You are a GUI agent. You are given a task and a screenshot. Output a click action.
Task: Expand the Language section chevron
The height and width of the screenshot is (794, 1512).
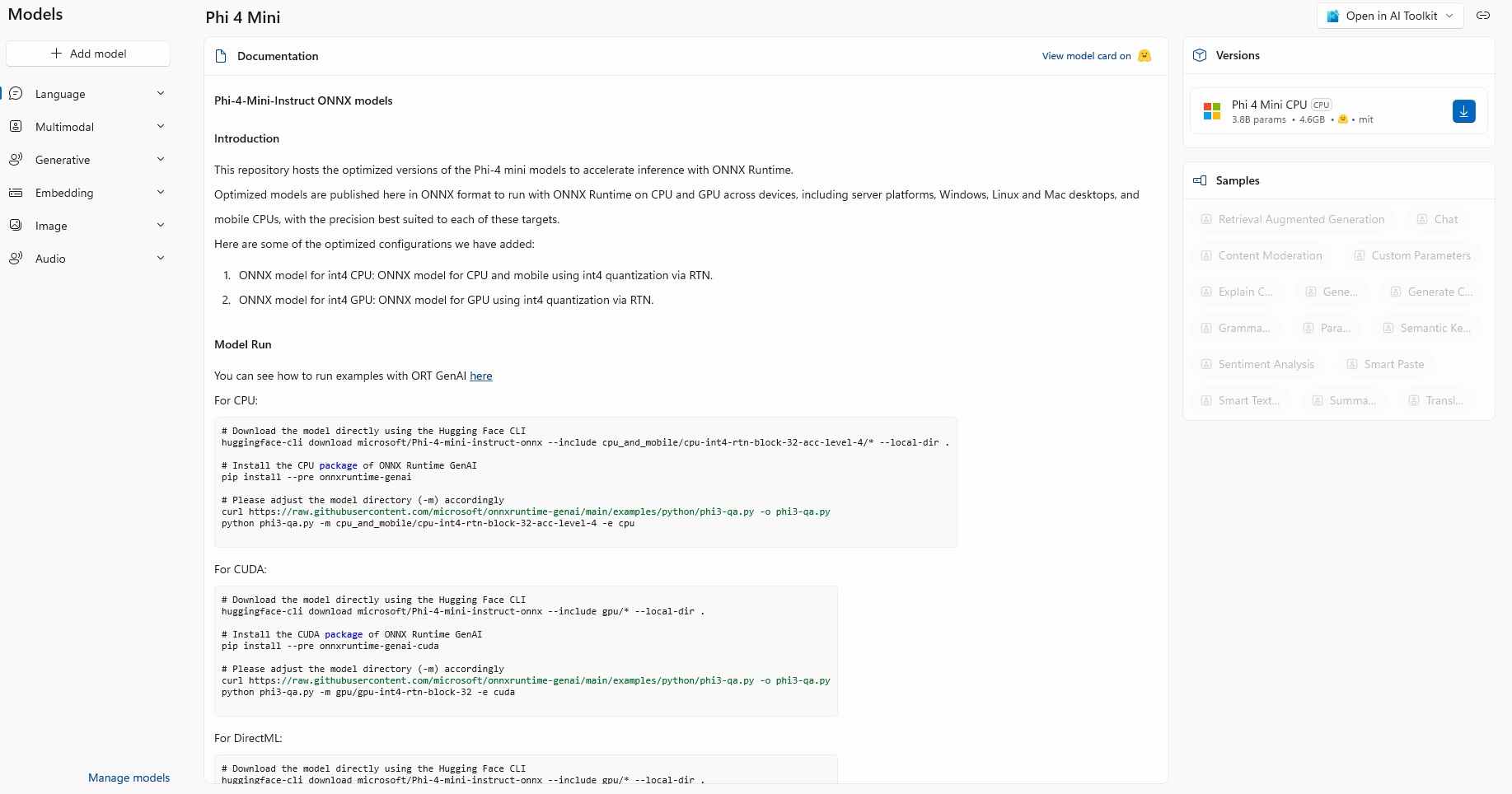click(x=161, y=94)
